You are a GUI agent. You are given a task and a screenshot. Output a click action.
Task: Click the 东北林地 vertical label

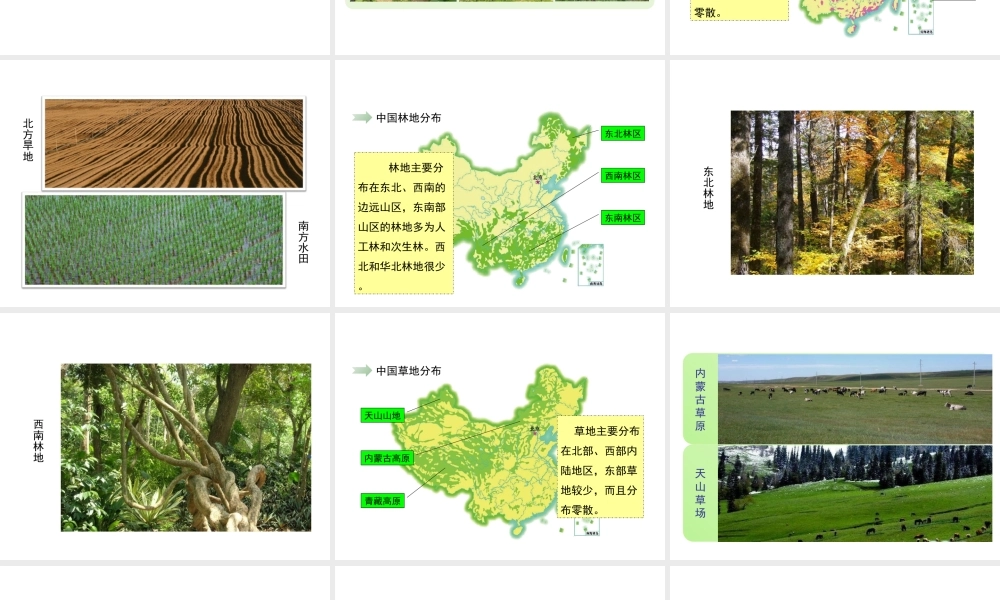(x=709, y=188)
